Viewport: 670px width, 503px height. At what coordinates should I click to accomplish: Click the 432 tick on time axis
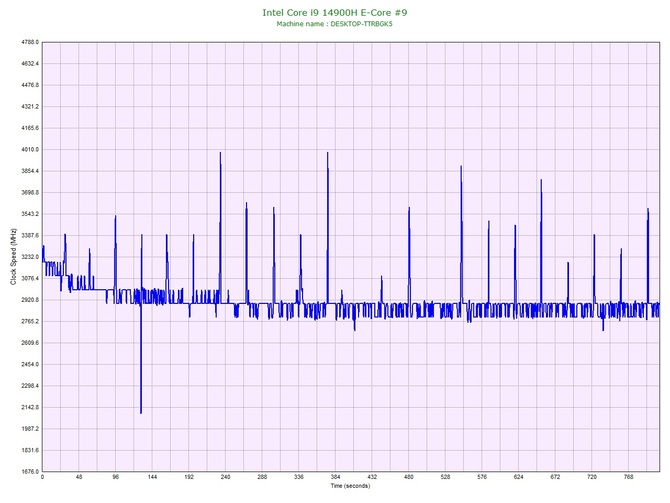(x=372, y=477)
